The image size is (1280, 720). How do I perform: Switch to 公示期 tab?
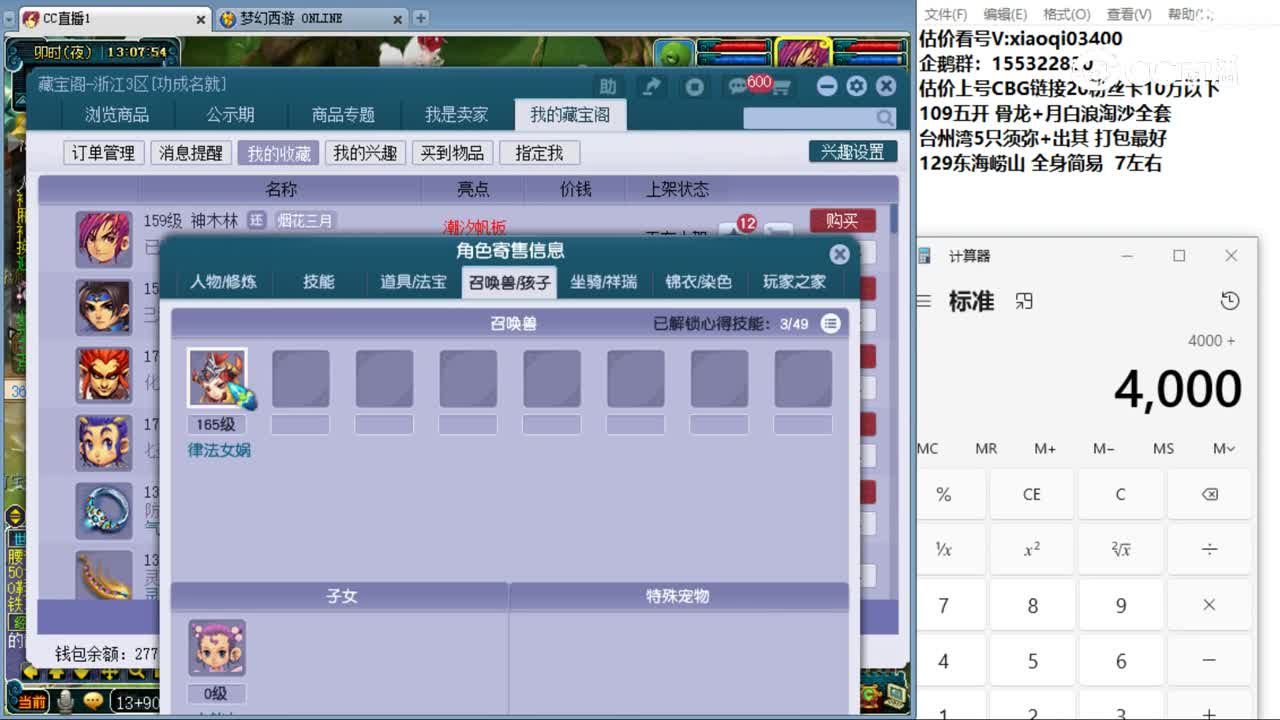click(230, 115)
